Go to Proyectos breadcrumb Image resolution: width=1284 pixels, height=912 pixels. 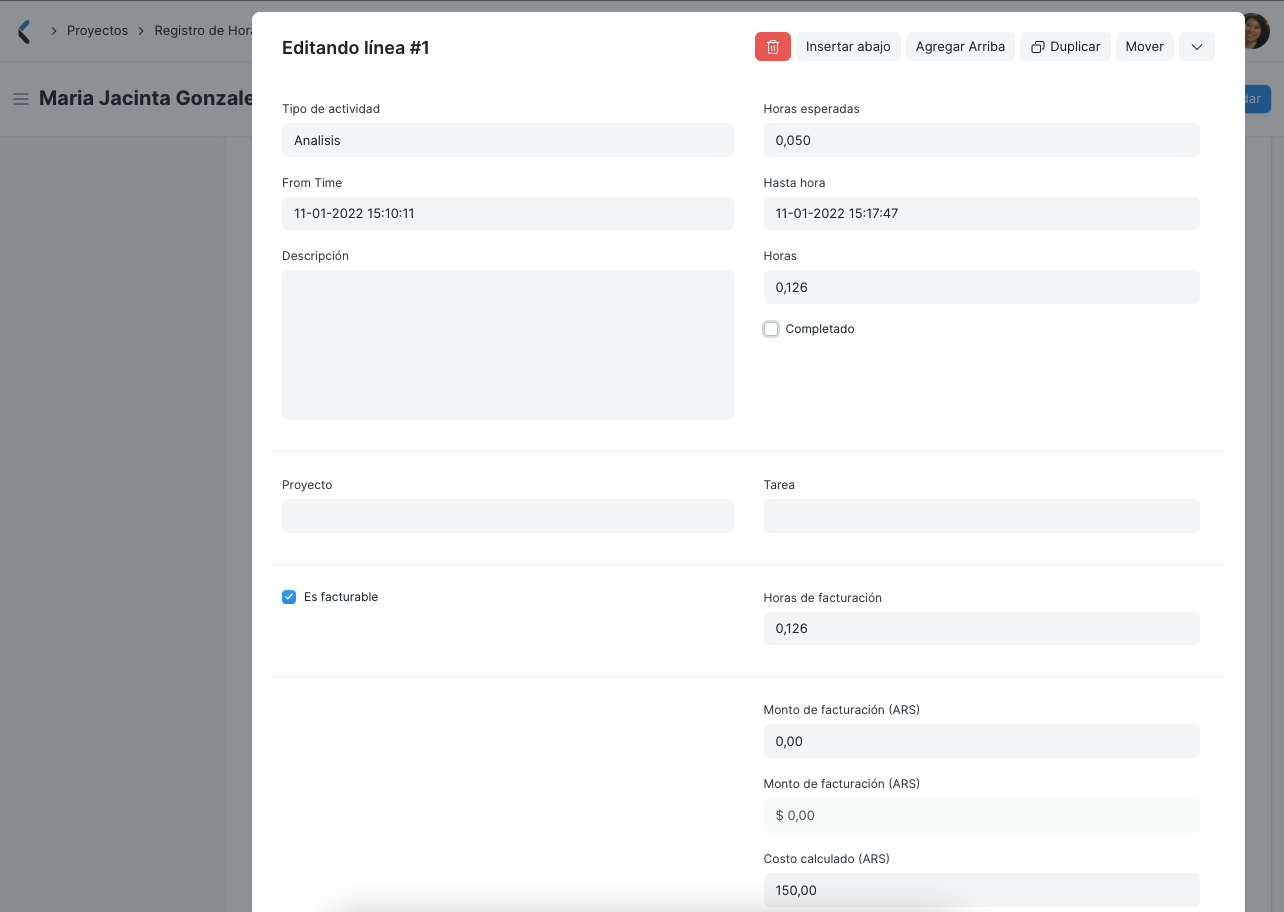pyautogui.click(x=97, y=31)
